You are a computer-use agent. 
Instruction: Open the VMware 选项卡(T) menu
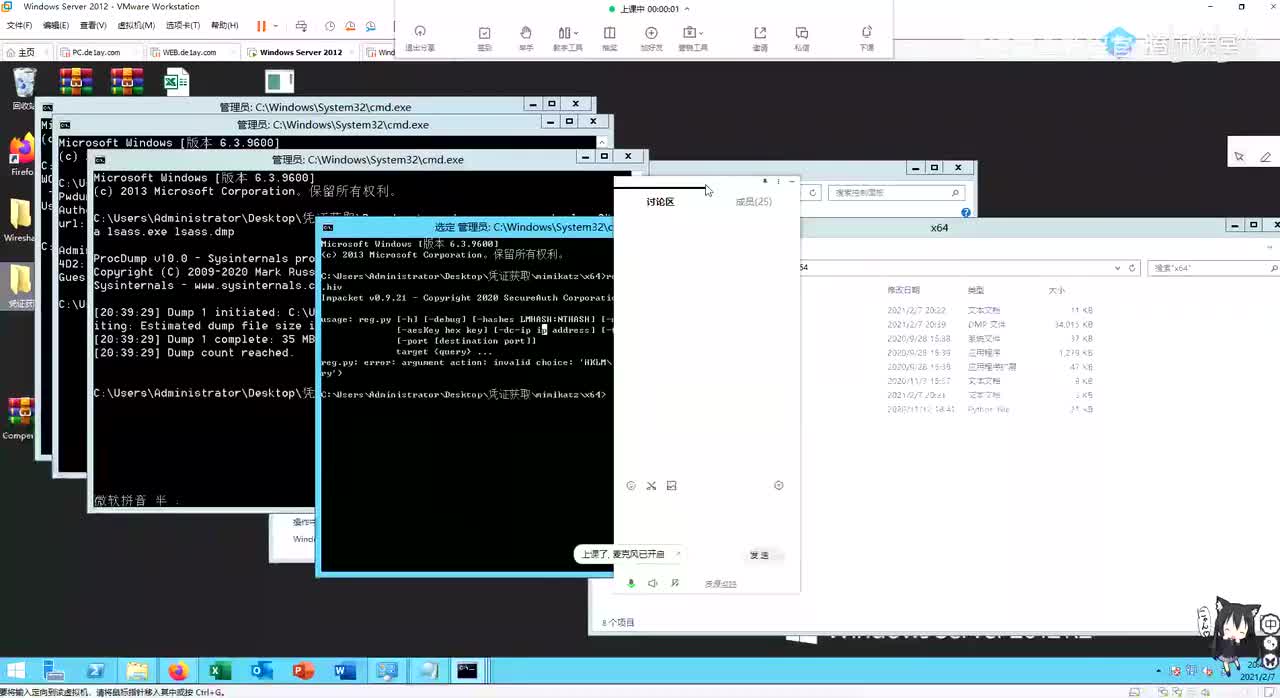tap(182, 25)
